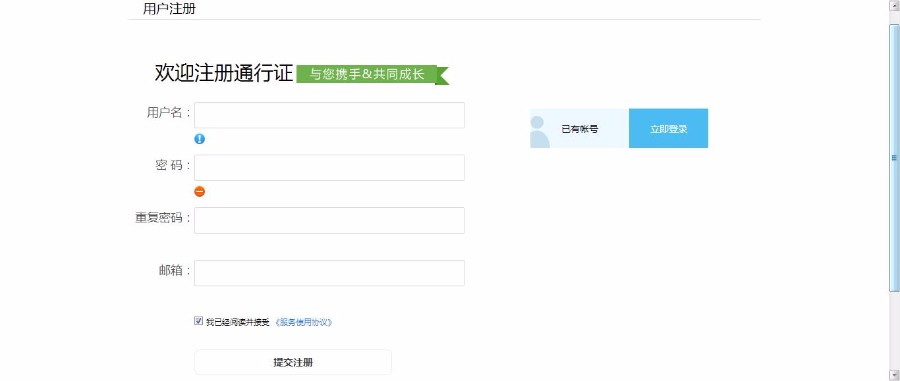Click the user avatar icon beside 已有帐号
This screenshot has height=381, width=900.
(x=540, y=131)
